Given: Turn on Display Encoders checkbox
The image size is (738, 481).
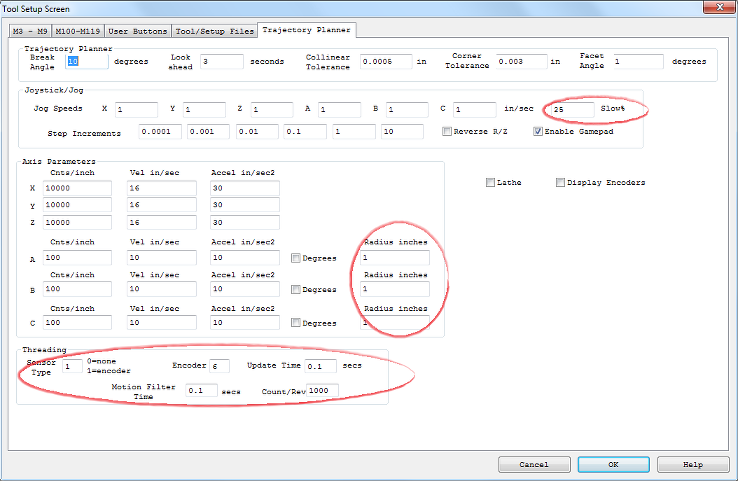Looking at the screenshot, I should coord(560,183).
